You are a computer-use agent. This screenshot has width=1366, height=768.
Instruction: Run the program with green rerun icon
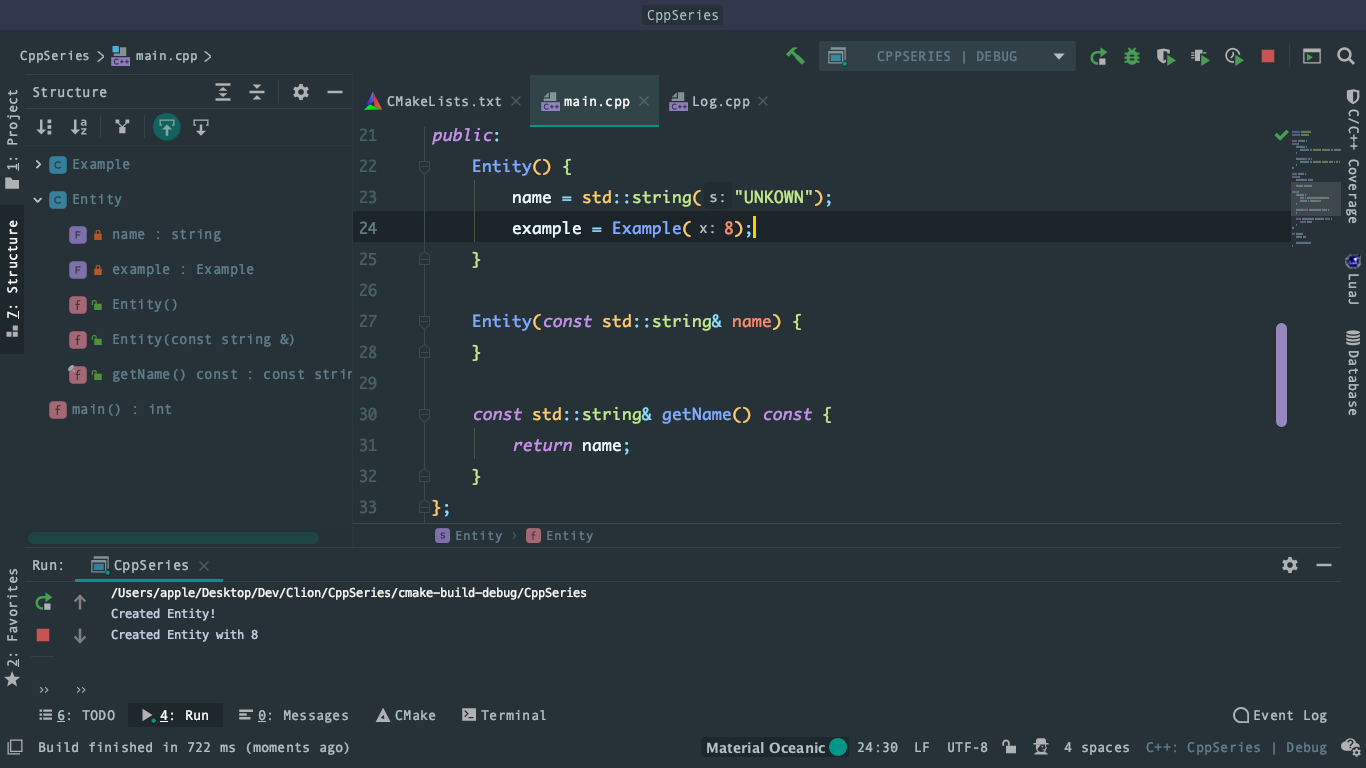(x=1098, y=56)
